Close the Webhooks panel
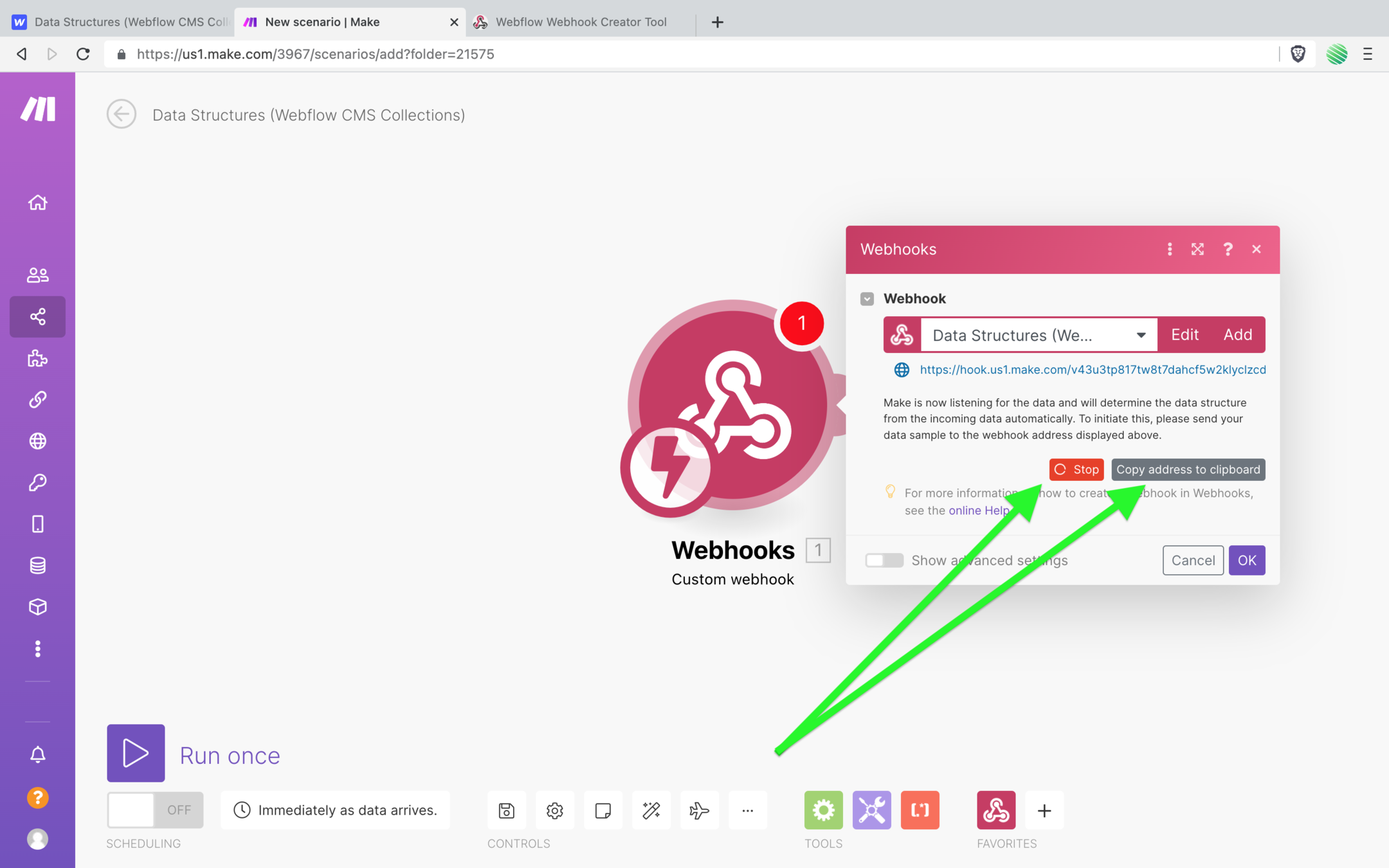The width and height of the screenshot is (1389, 868). (1257, 249)
